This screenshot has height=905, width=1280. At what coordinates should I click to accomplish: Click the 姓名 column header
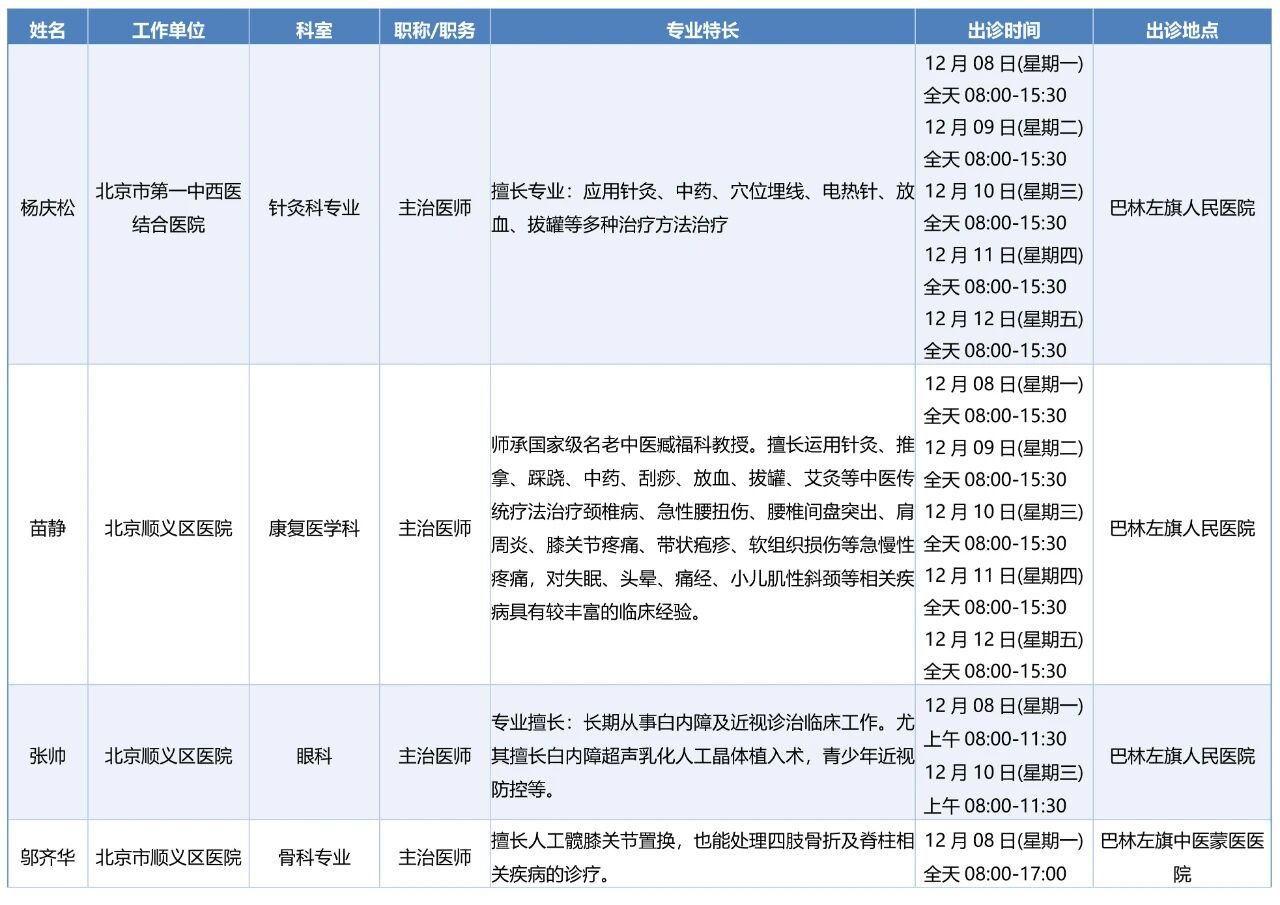(x=47, y=30)
